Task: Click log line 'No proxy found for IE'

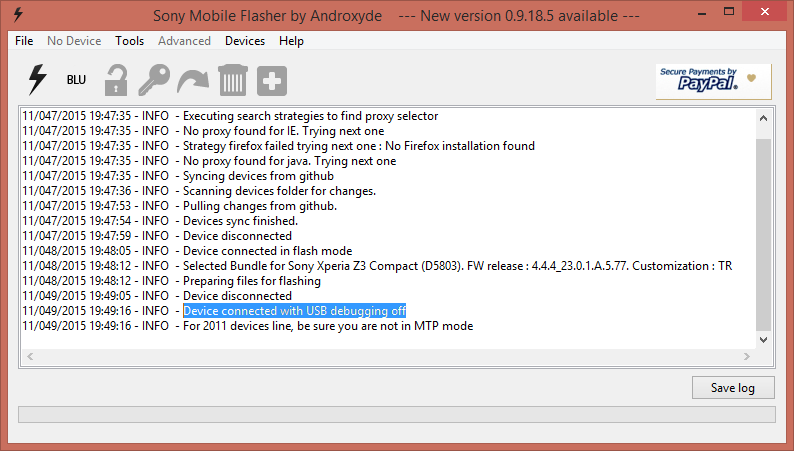Action: tap(203, 131)
